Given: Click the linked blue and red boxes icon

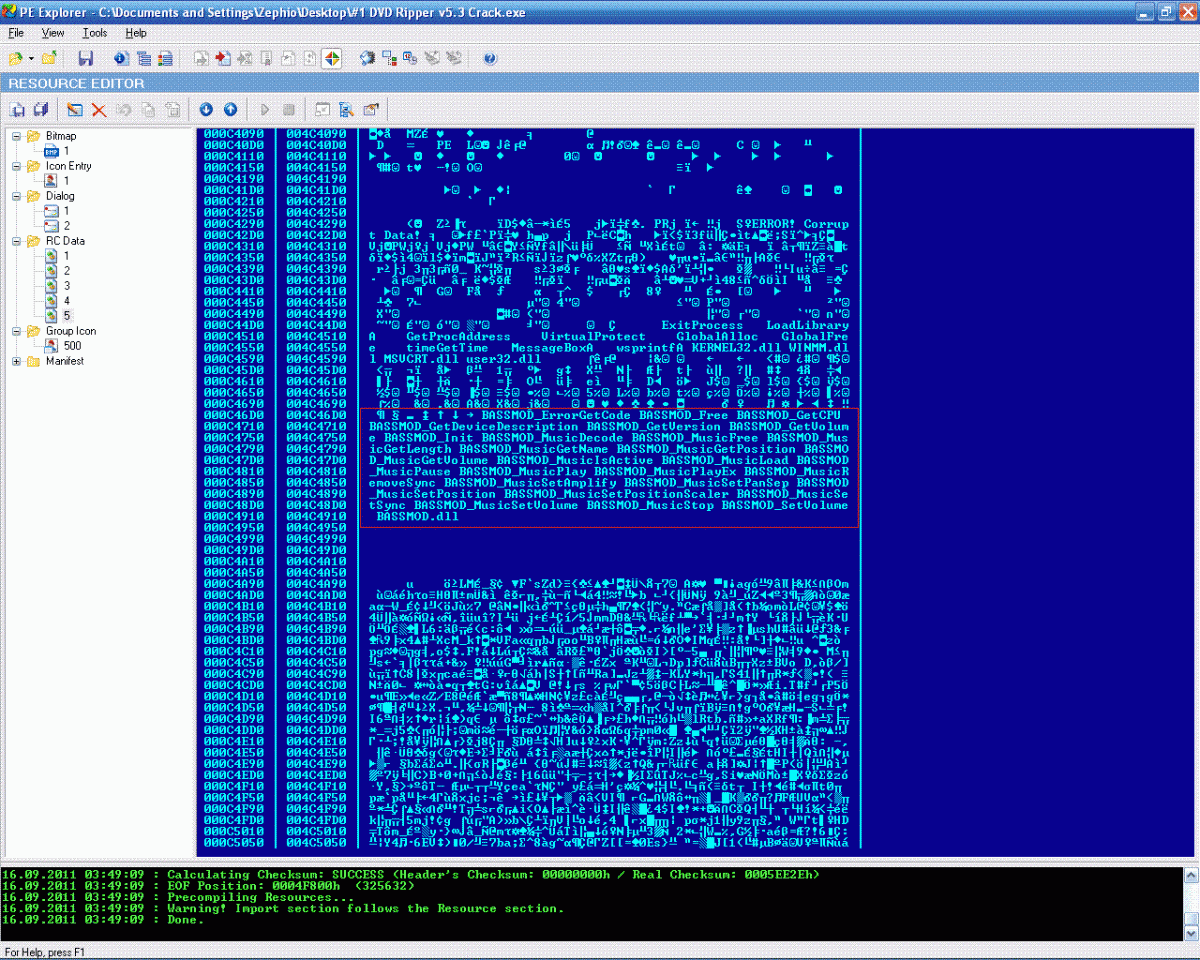Looking at the screenshot, I should pos(389,58).
